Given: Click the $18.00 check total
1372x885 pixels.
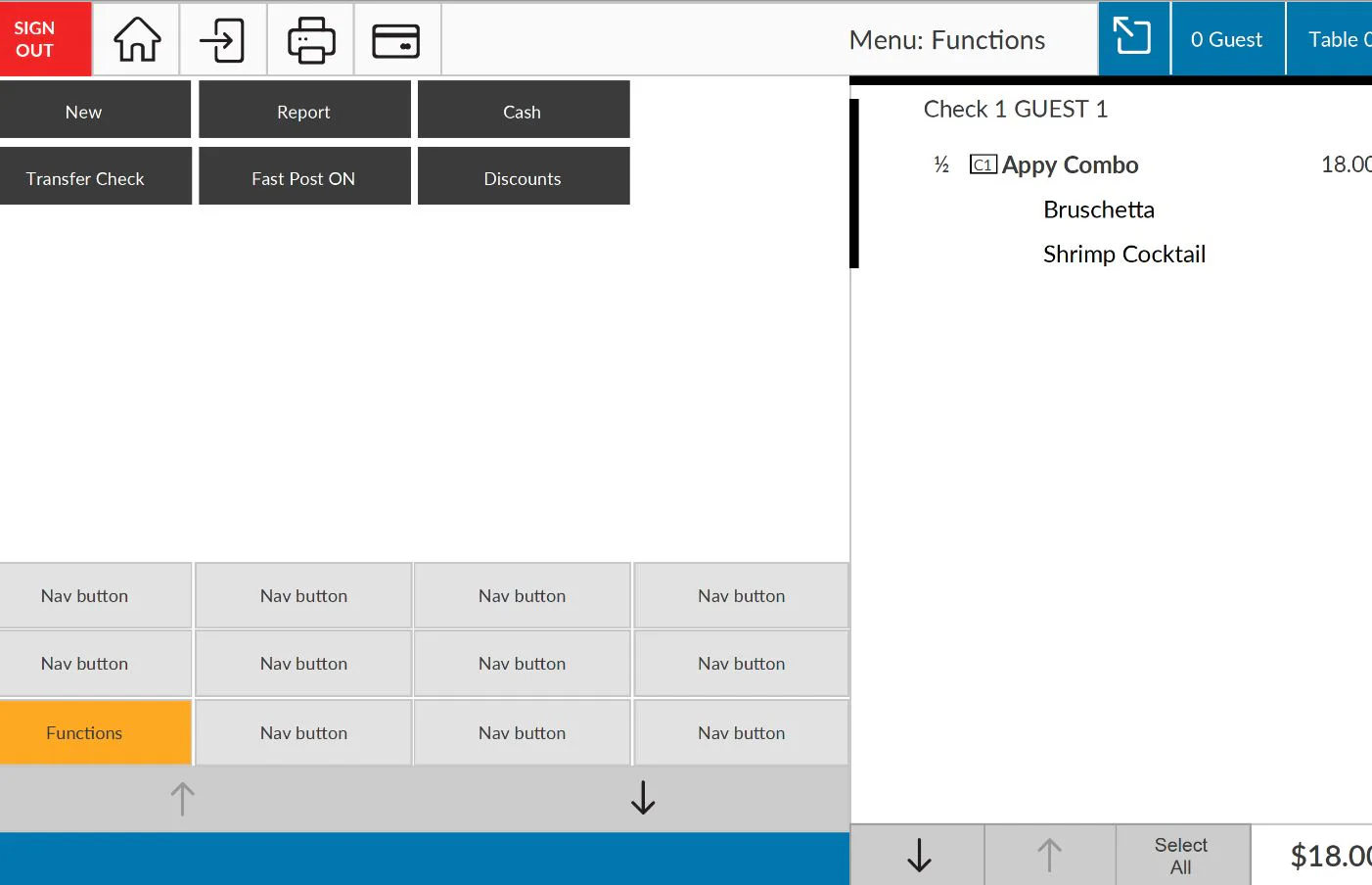Looking at the screenshot, I should coord(1331,856).
